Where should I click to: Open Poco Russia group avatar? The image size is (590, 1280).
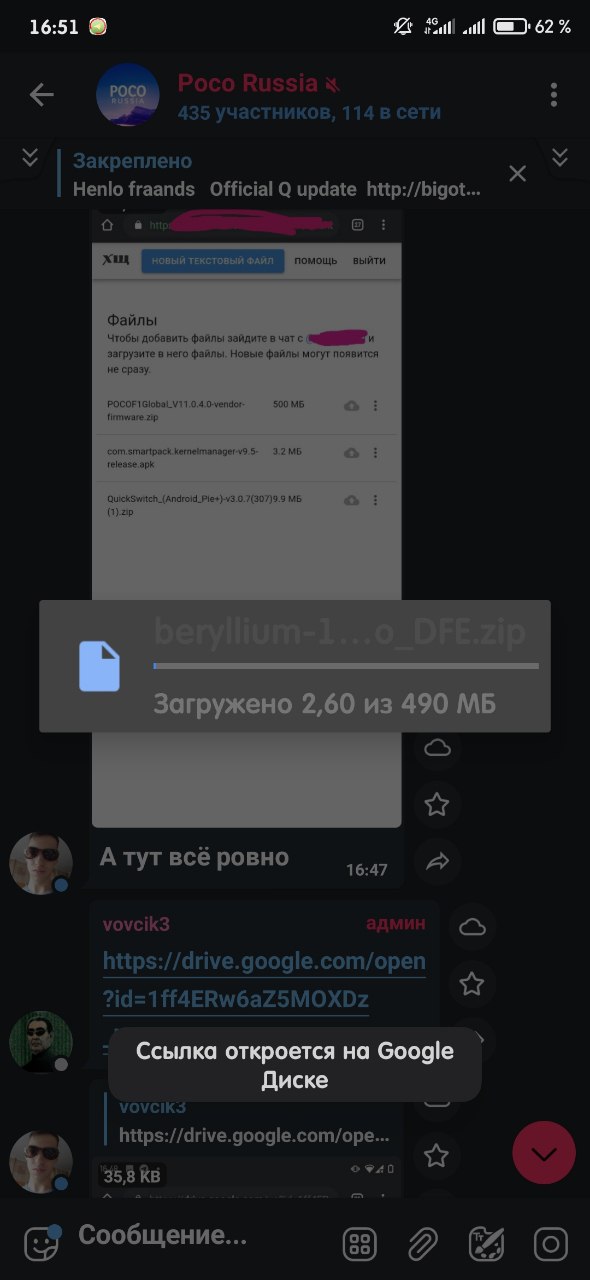click(127, 95)
